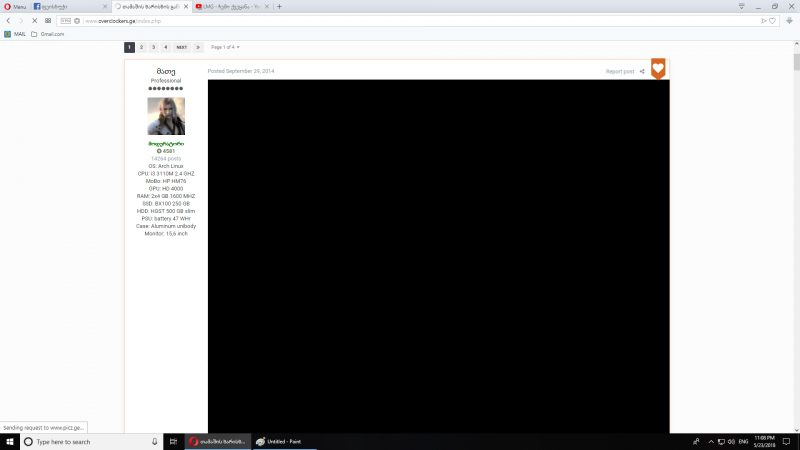Open the downloads arrow icon

click(x=789, y=20)
